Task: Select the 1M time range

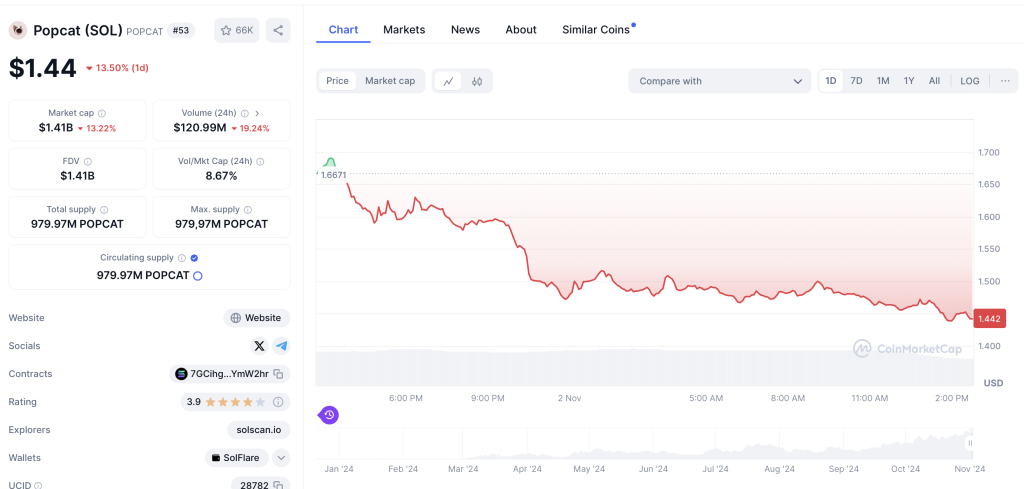Action: (x=883, y=81)
